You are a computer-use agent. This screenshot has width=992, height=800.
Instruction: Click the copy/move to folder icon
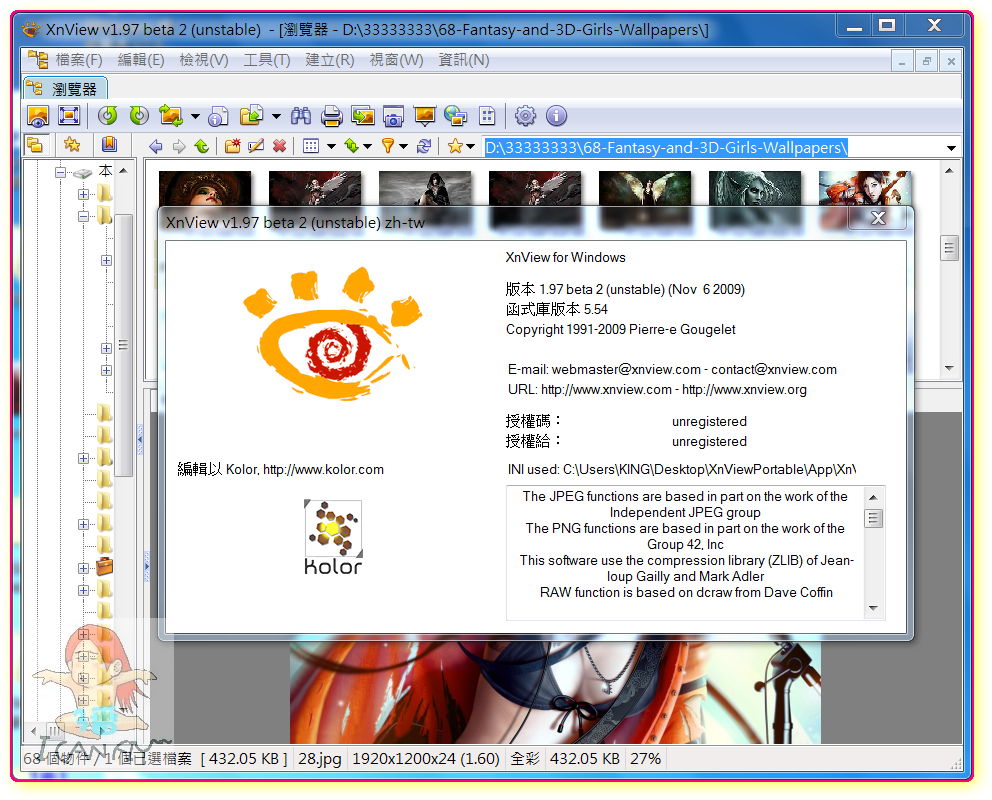(x=251, y=116)
